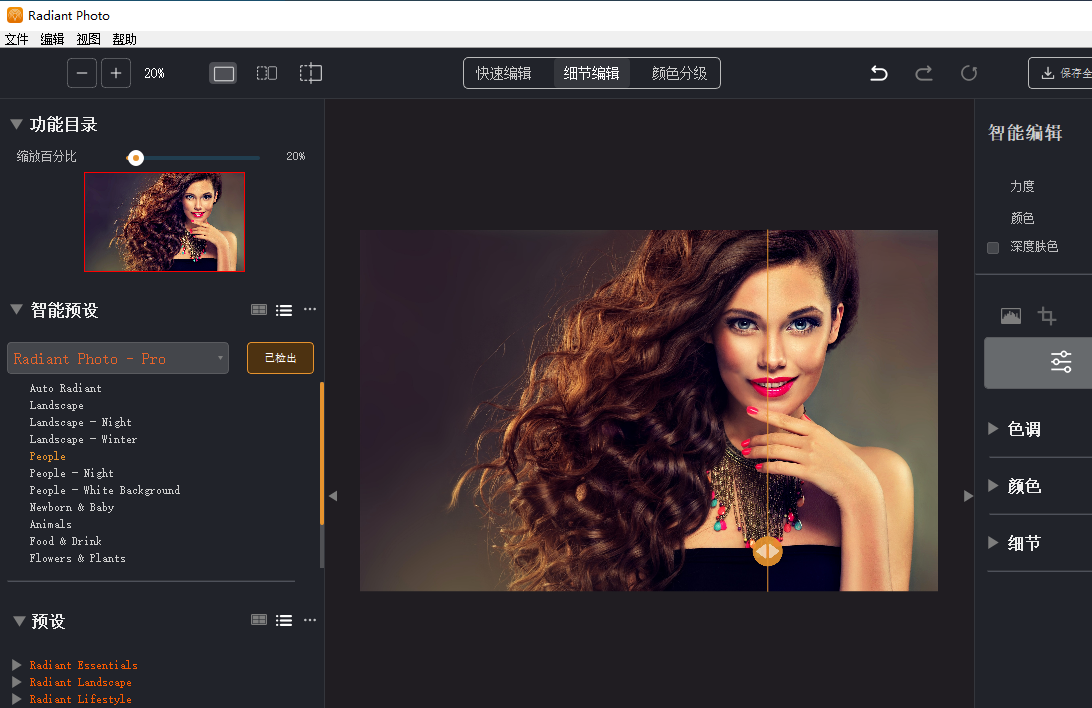Image resolution: width=1092 pixels, height=708 pixels.
Task: Collapse the left panel arrow
Action: (333, 496)
